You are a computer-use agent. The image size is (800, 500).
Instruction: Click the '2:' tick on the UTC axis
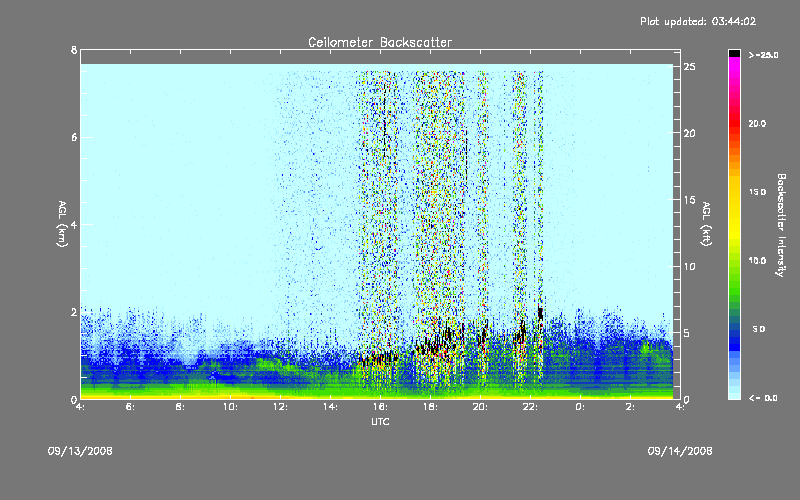click(630, 407)
